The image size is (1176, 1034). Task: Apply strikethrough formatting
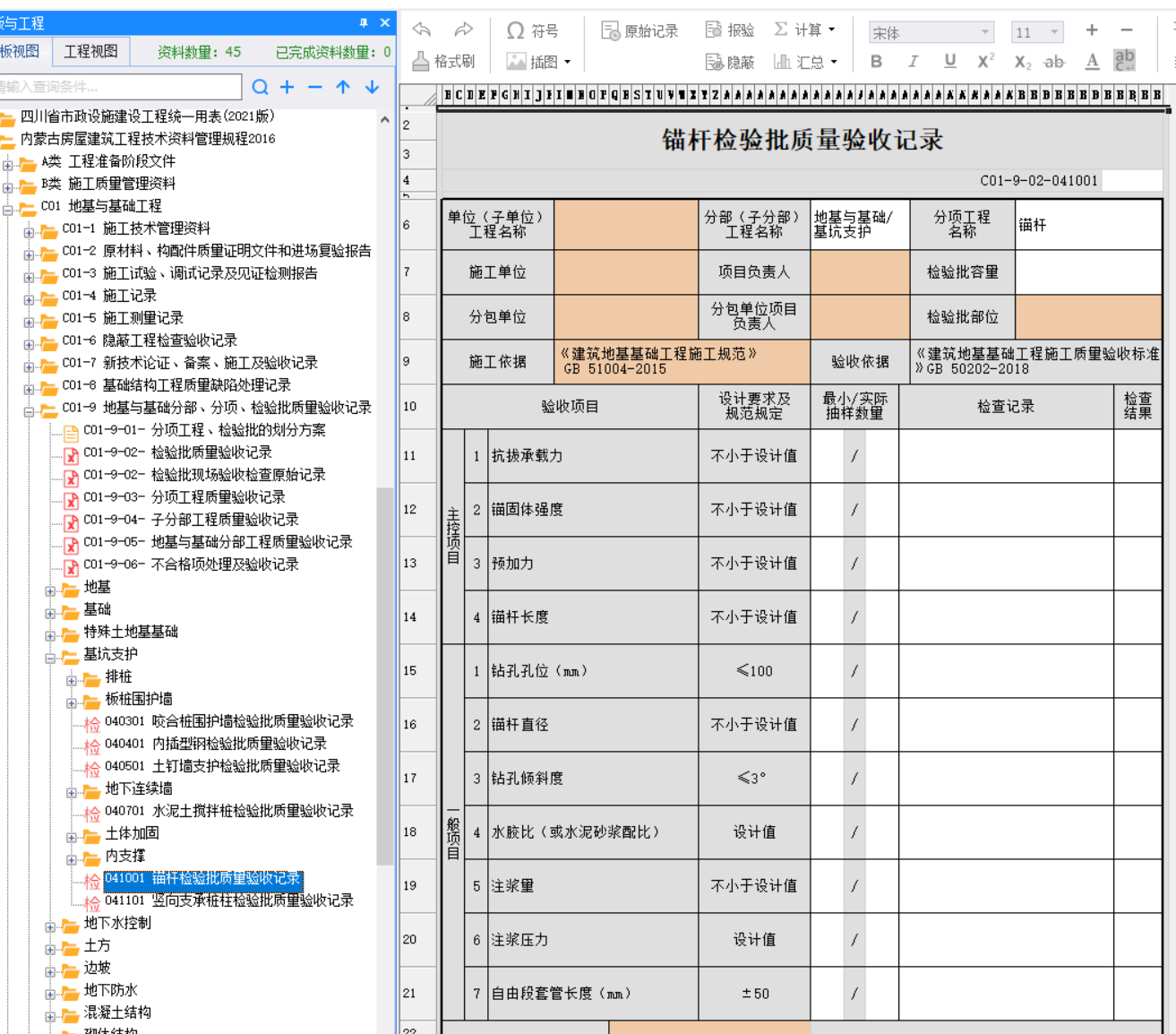click(1054, 61)
